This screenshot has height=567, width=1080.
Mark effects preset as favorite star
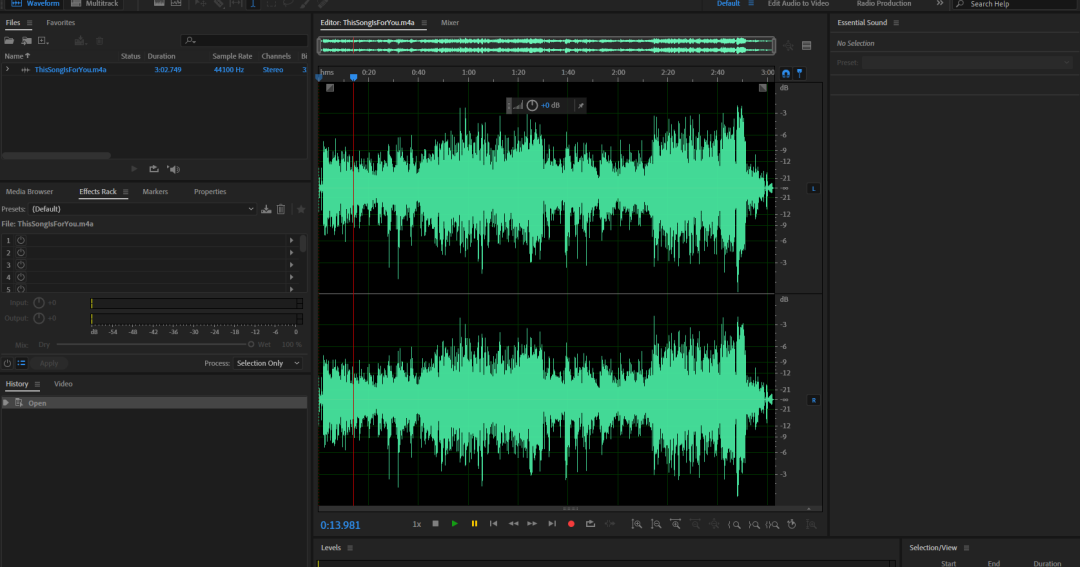pos(301,209)
